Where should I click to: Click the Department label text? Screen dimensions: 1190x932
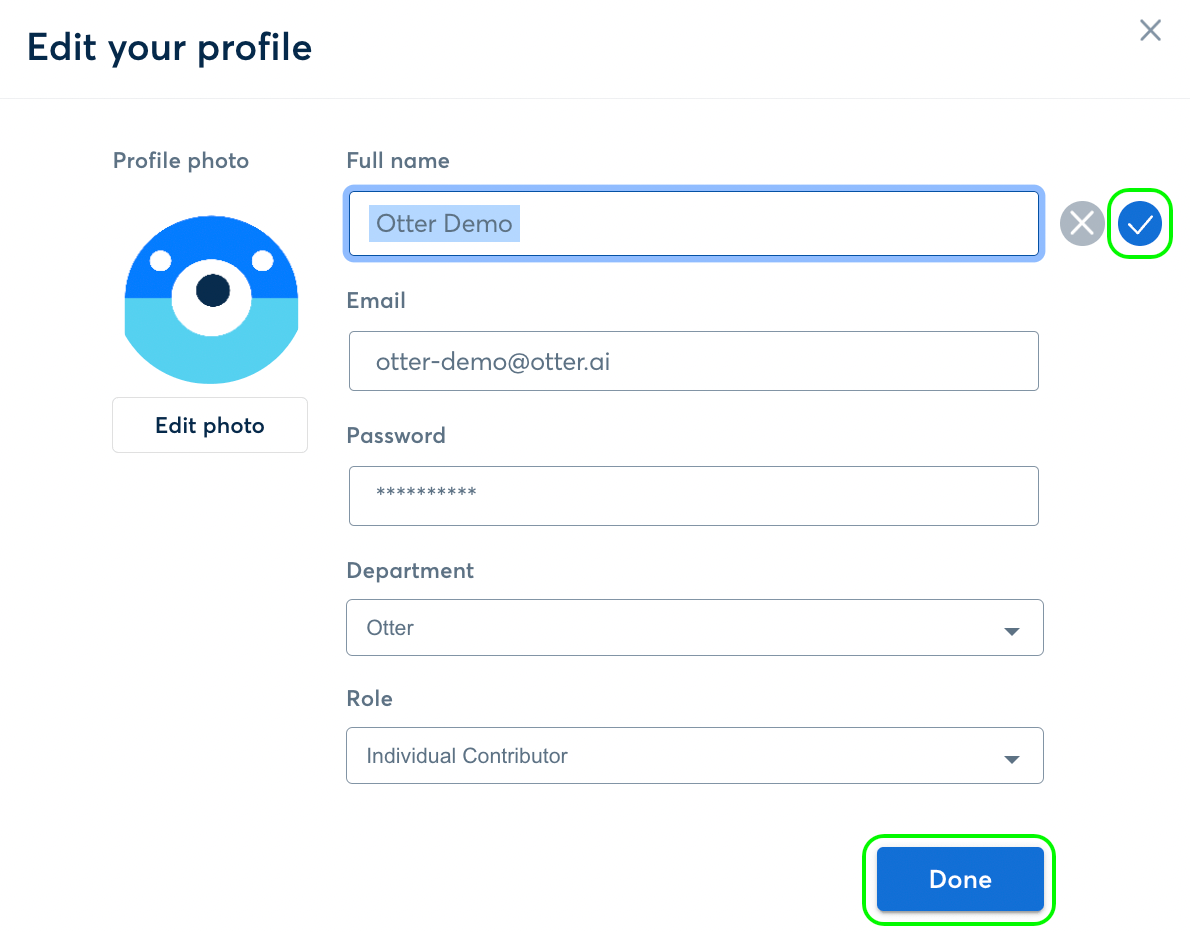point(410,571)
